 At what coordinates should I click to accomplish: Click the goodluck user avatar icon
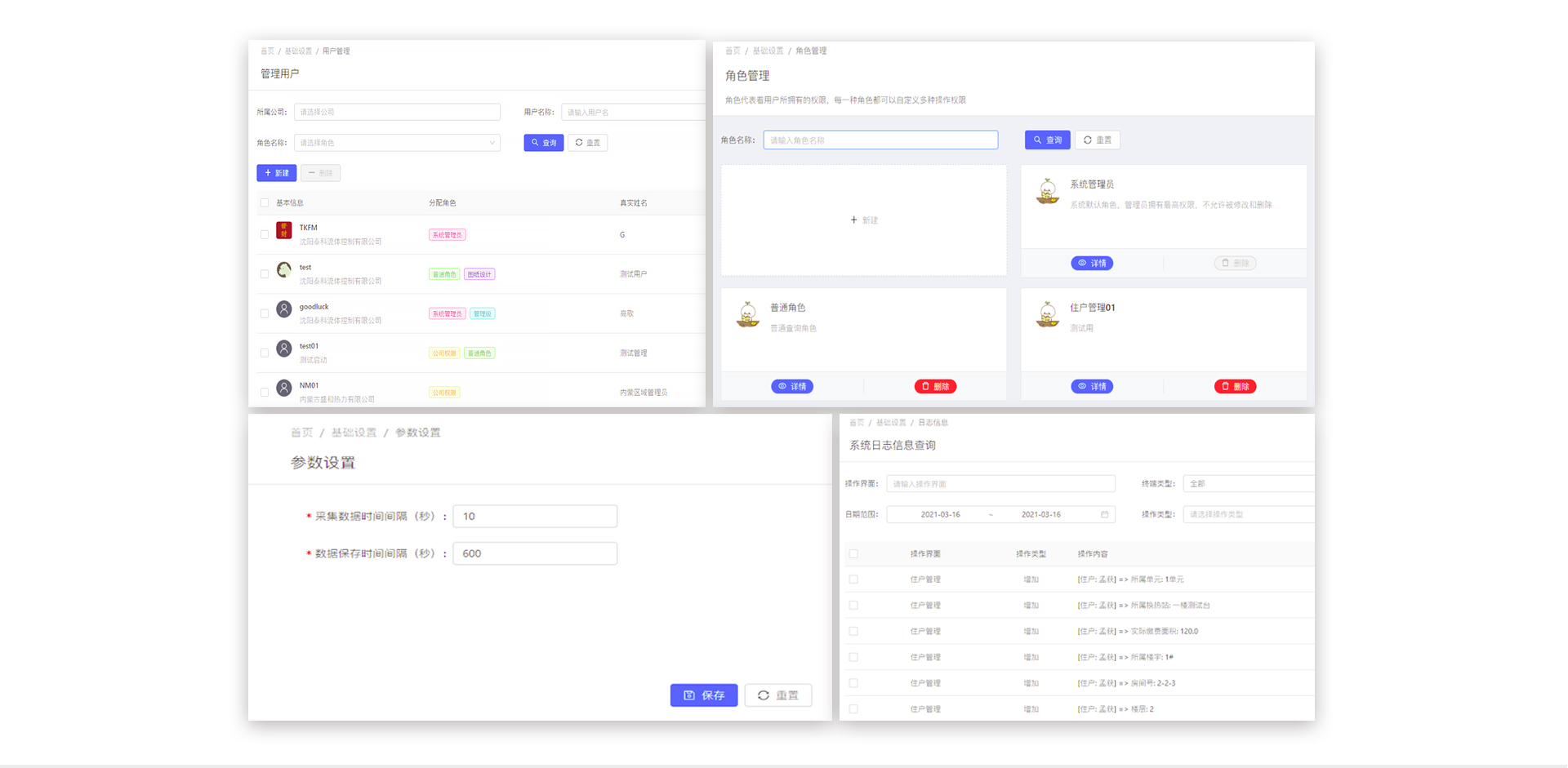[x=283, y=309]
